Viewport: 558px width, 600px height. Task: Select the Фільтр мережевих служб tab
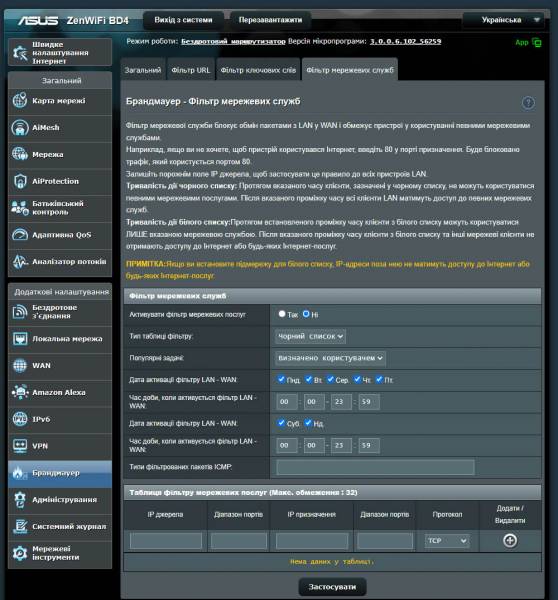350,70
